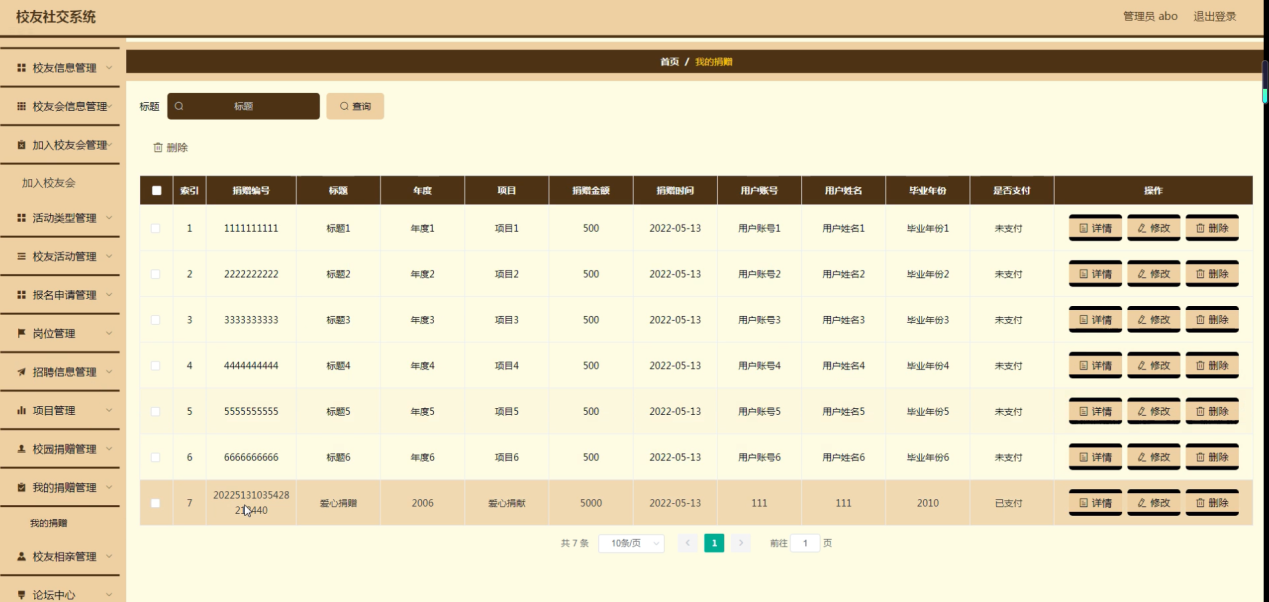This screenshot has width=1269, height=602.
Task: Click the clipboard icon beside 我的捐赠管理
Action: (x=22, y=487)
